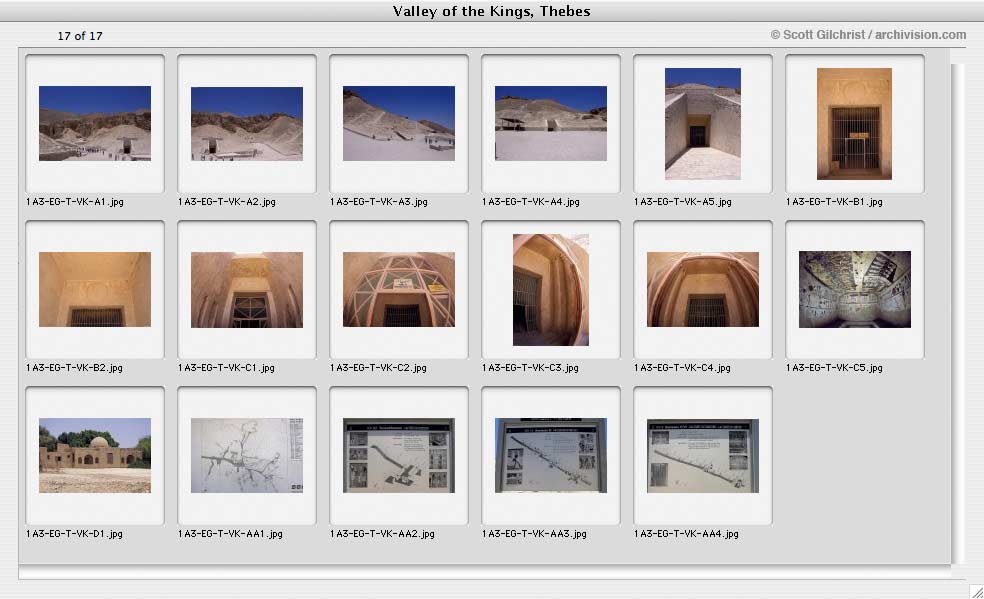The image size is (984, 599).
Task: Open the 1A3-EG-T-VK-A3.jpg thumbnail
Action: (x=398, y=124)
